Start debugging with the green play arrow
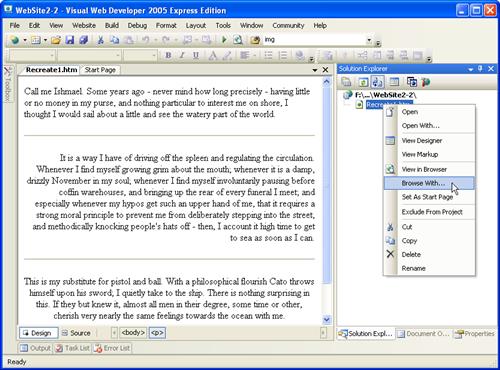 pyautogui.click(x=224, y=40)
